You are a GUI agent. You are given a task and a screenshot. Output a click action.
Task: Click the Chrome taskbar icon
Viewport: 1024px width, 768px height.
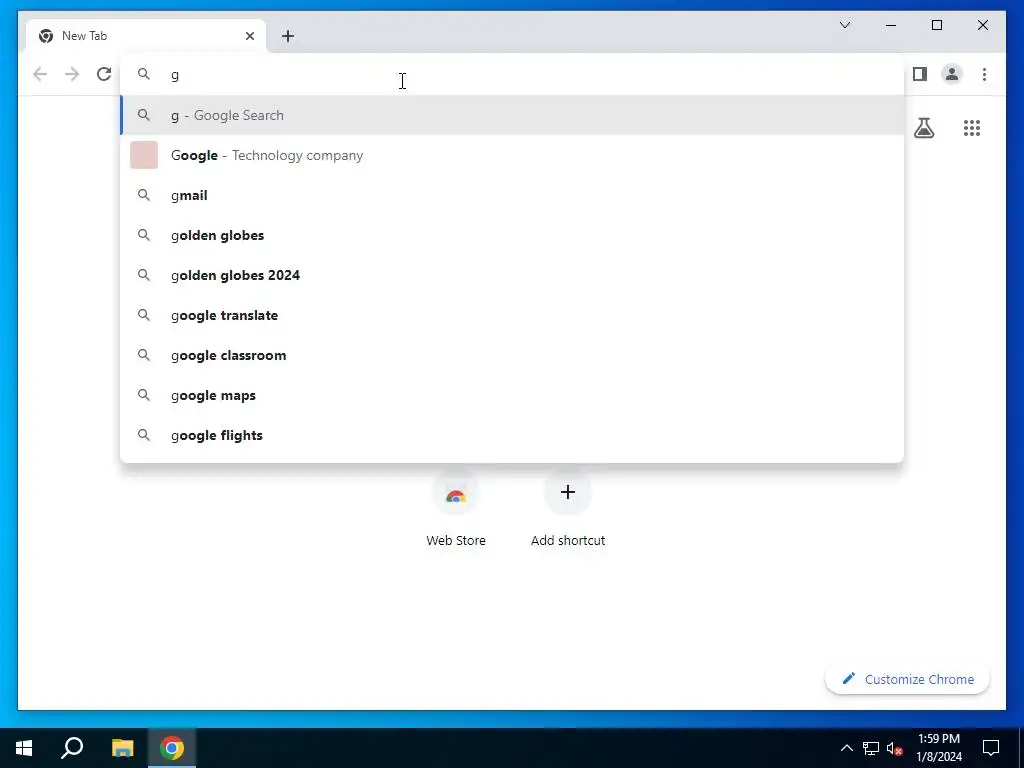pos(172,748)
